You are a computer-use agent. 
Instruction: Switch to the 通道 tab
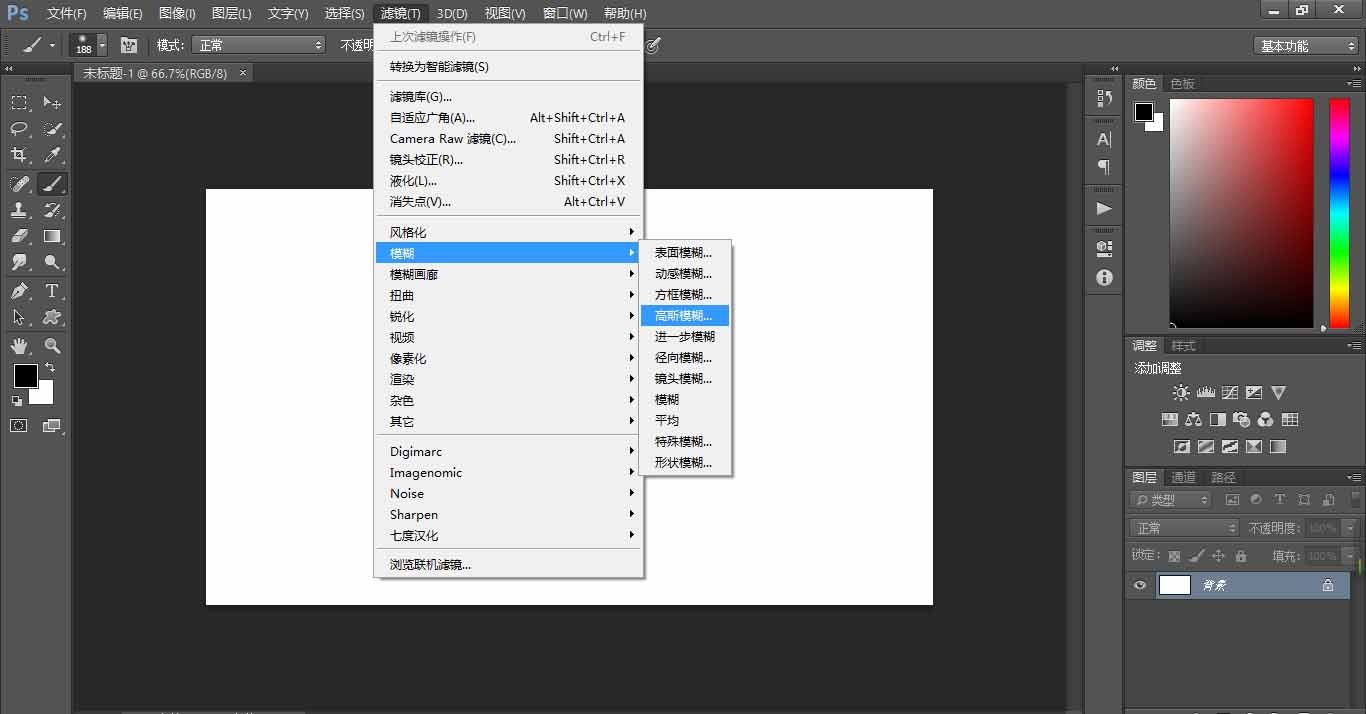pyautogui.click(x=1183, y=477)
